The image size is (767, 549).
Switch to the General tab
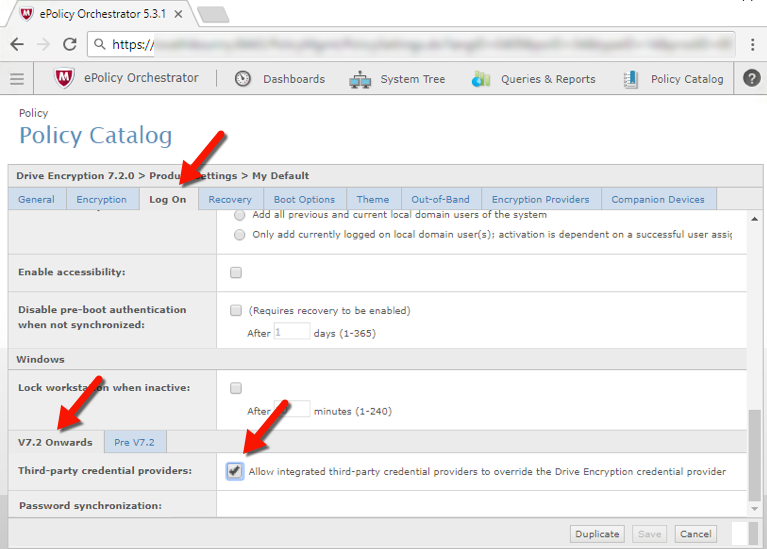tap(37, 200)
